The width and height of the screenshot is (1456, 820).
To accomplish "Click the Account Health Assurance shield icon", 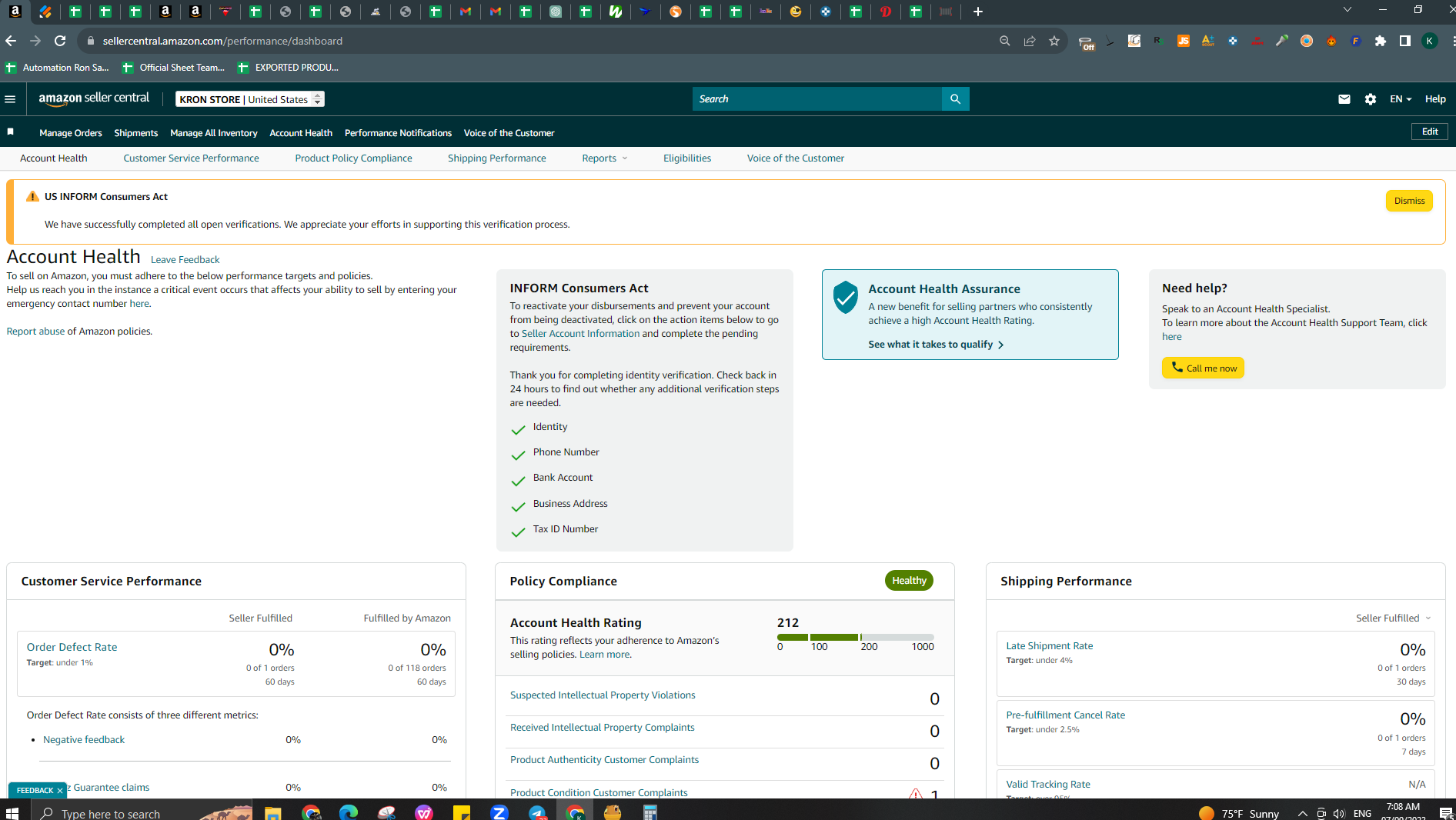I will tap(845, 297).
